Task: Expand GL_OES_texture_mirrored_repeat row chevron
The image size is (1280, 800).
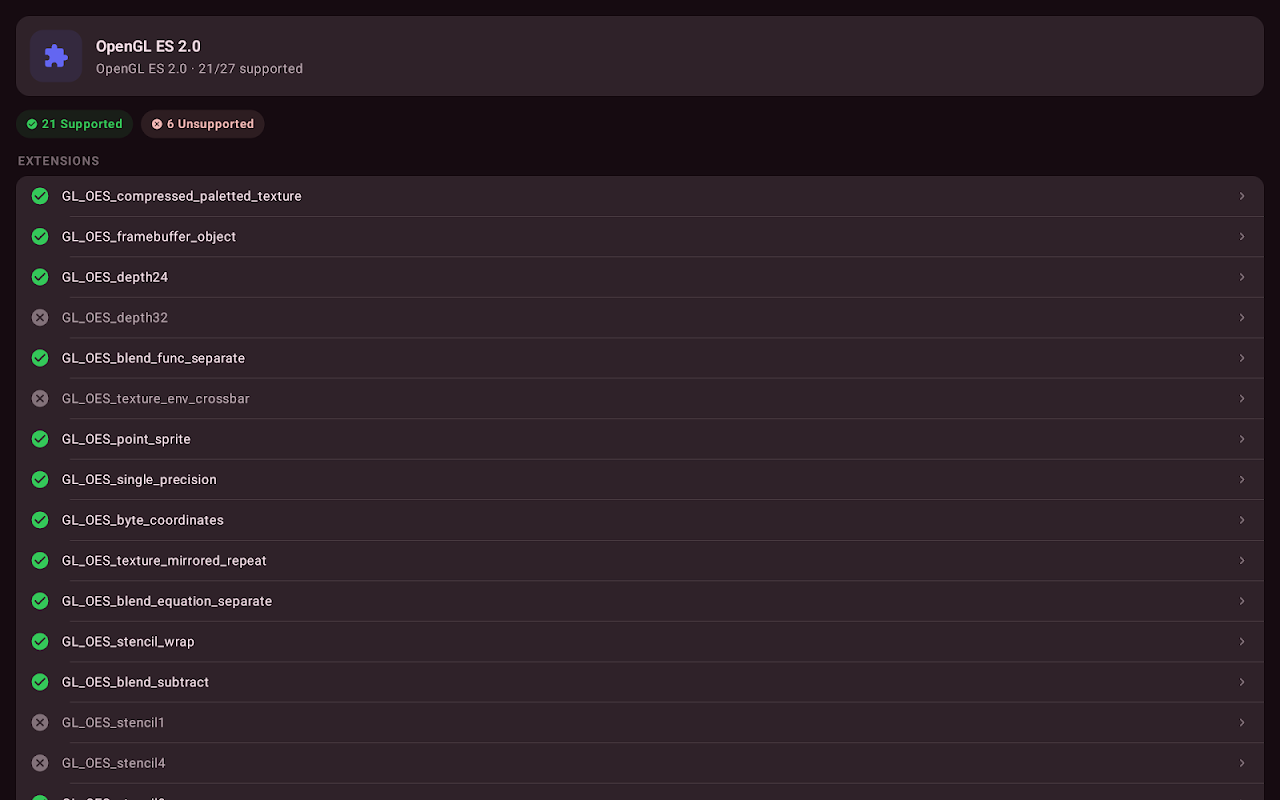Action: tap(1242, 560)
